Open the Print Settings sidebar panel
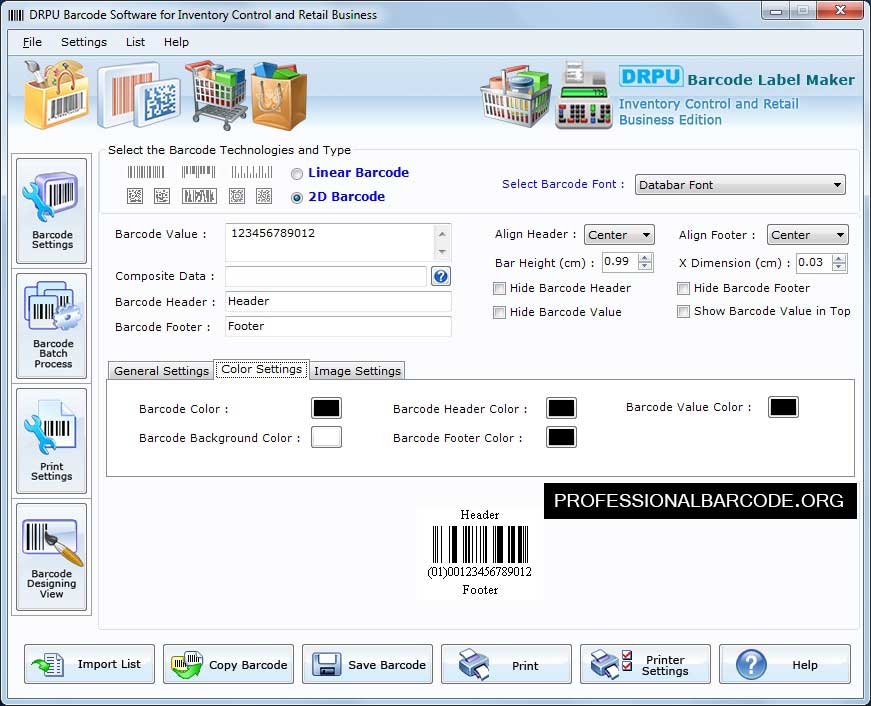The height and width of the screenshot is (706, 871). coord(52,440)
